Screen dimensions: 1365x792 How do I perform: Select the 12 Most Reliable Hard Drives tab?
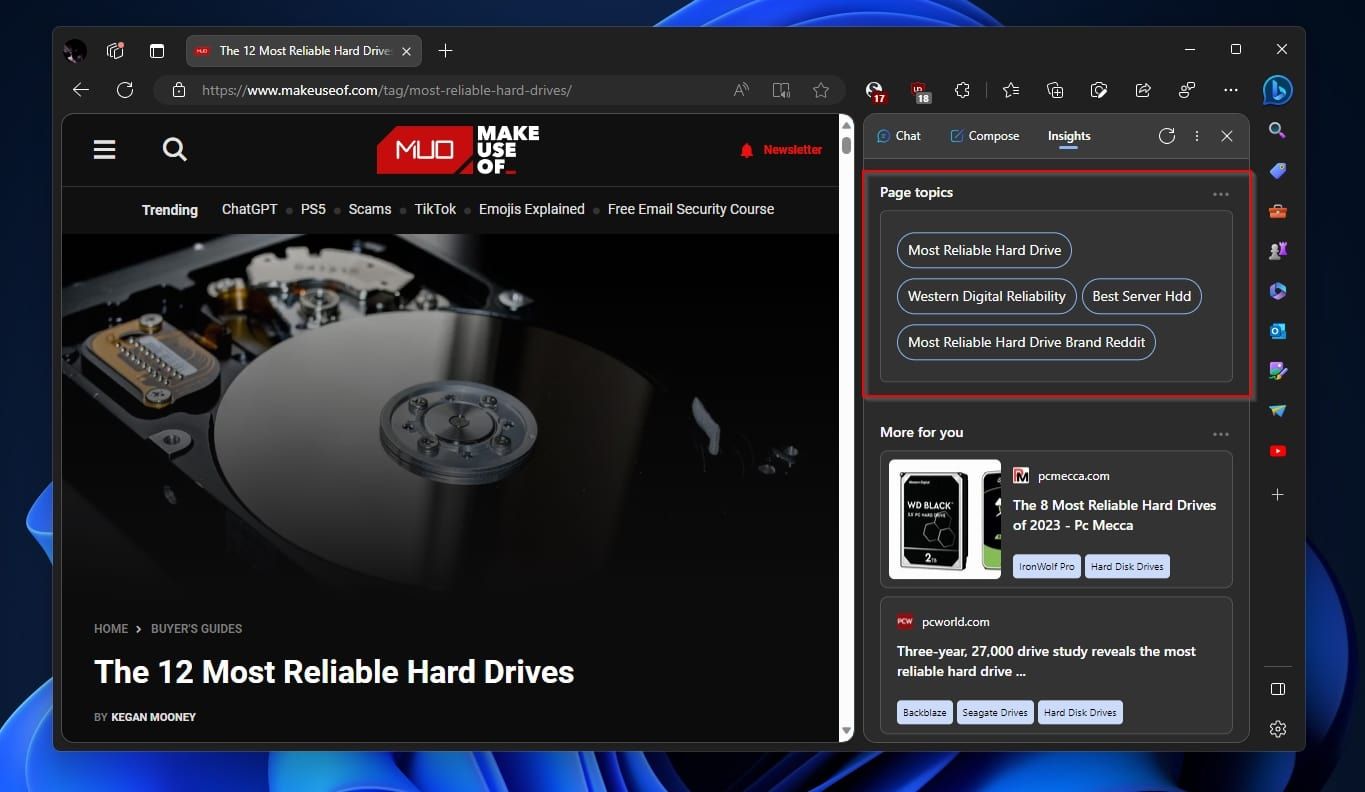(x=304, y=50)
